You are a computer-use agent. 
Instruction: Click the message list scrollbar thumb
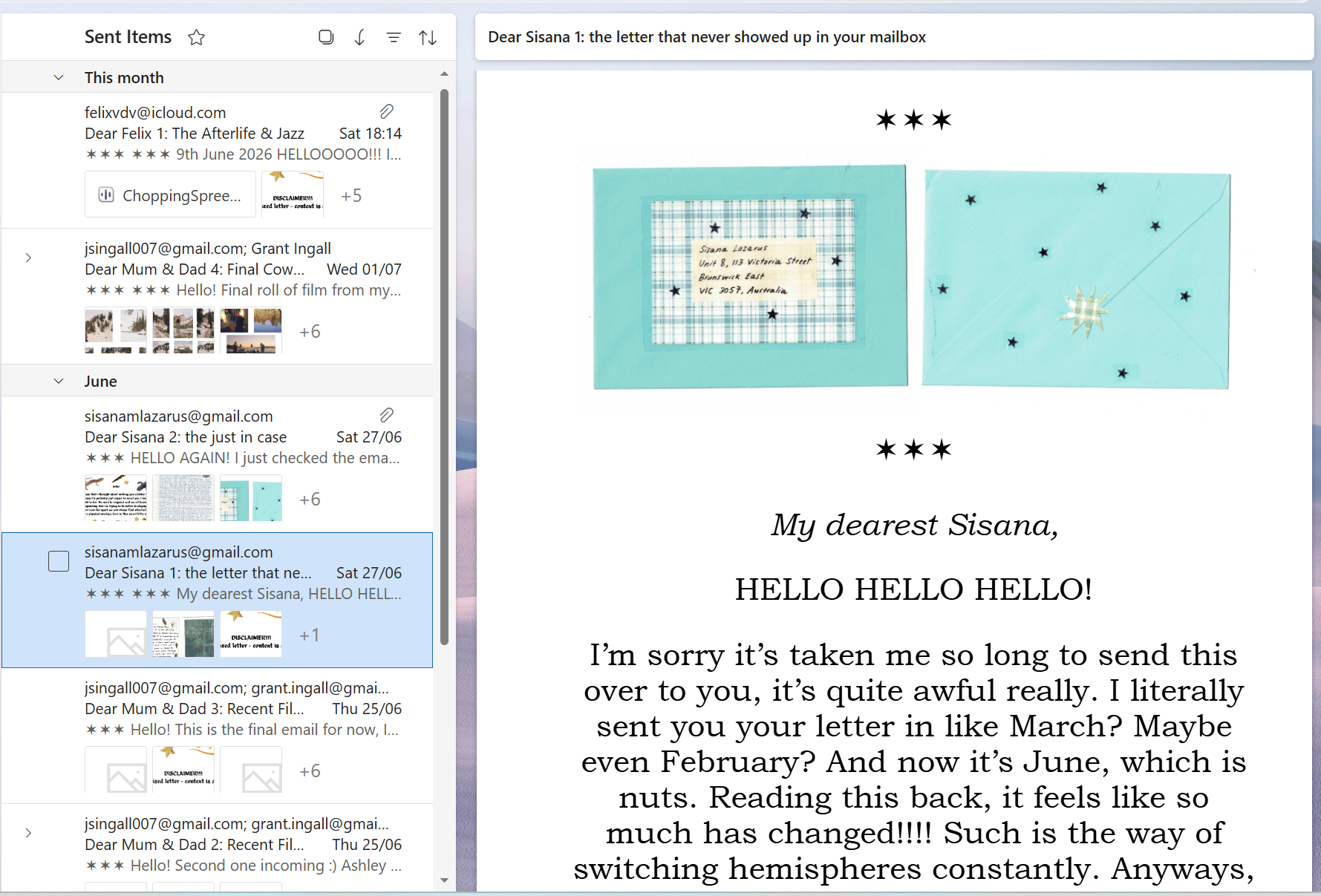444,367
